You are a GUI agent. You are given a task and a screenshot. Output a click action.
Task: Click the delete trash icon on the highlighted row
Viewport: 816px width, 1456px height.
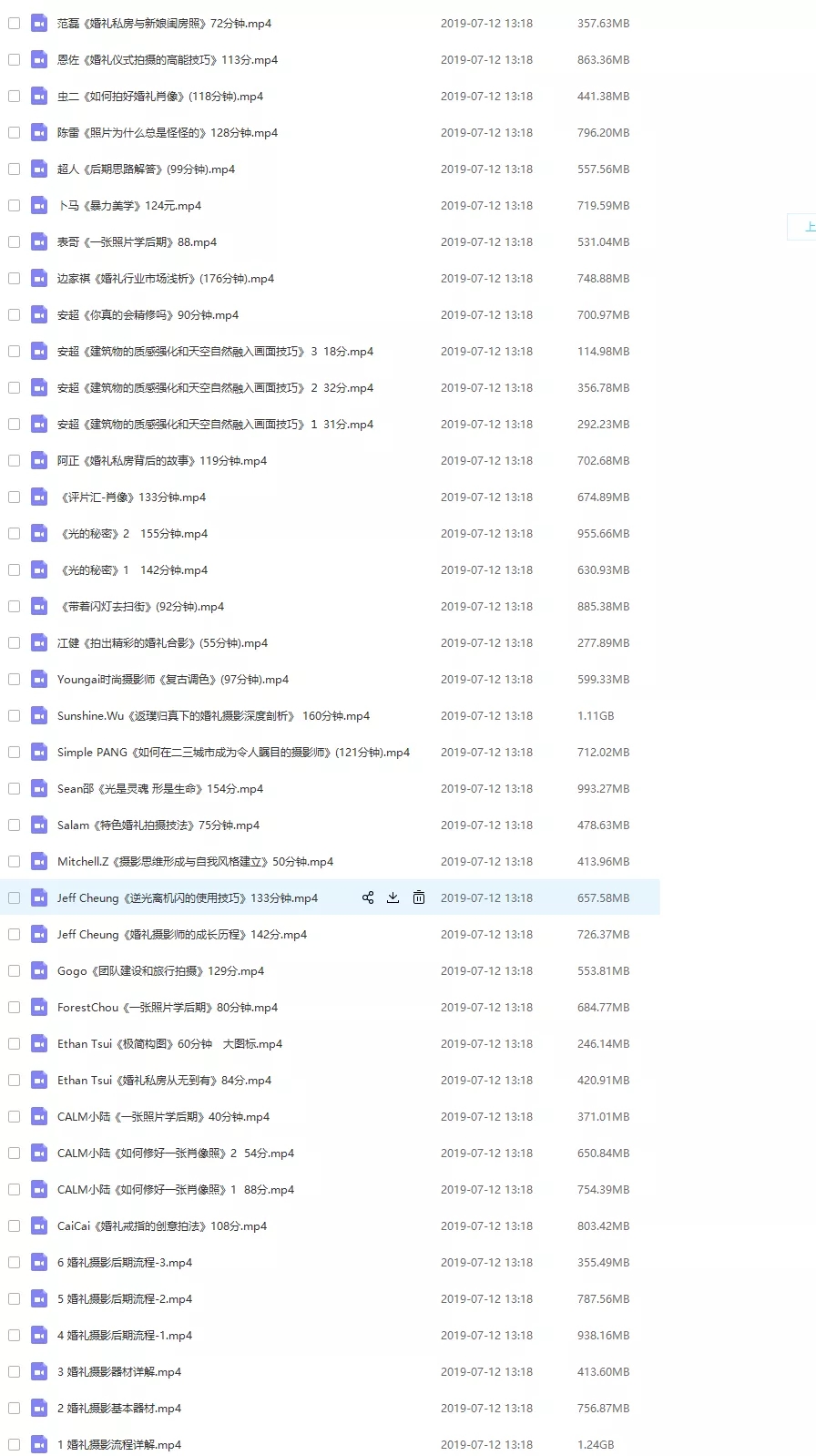click(419, 897)
